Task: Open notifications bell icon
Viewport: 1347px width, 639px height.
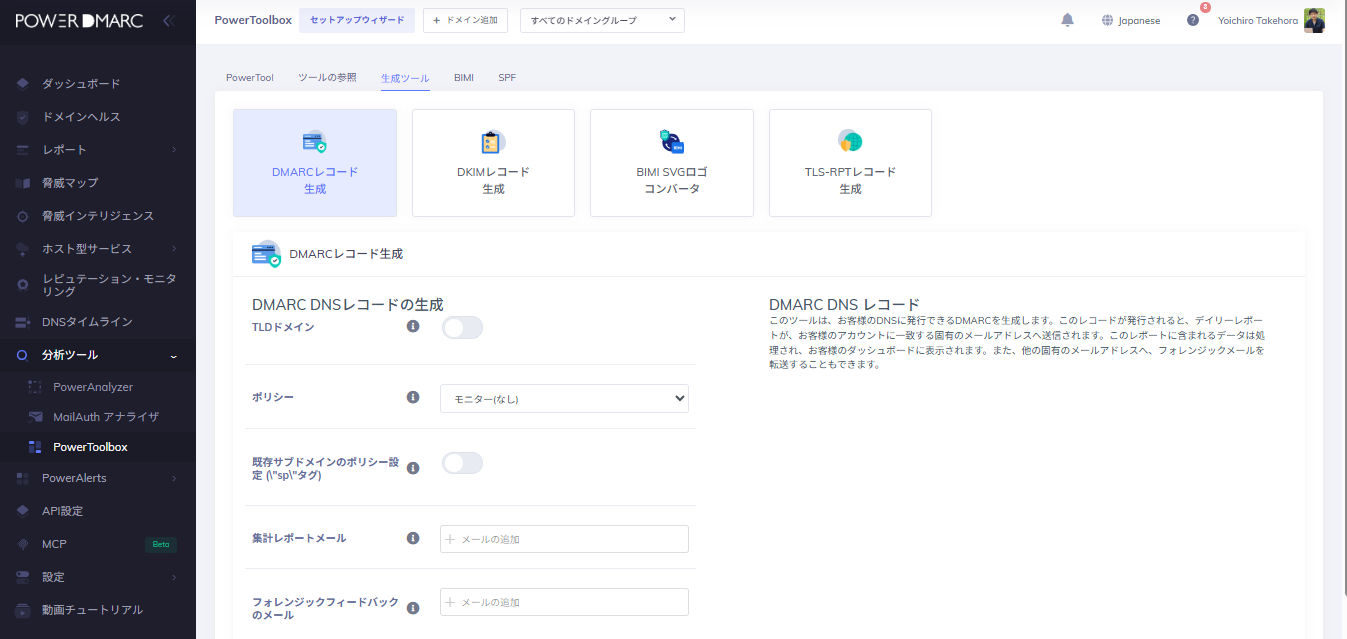Action: (1067, 20)
